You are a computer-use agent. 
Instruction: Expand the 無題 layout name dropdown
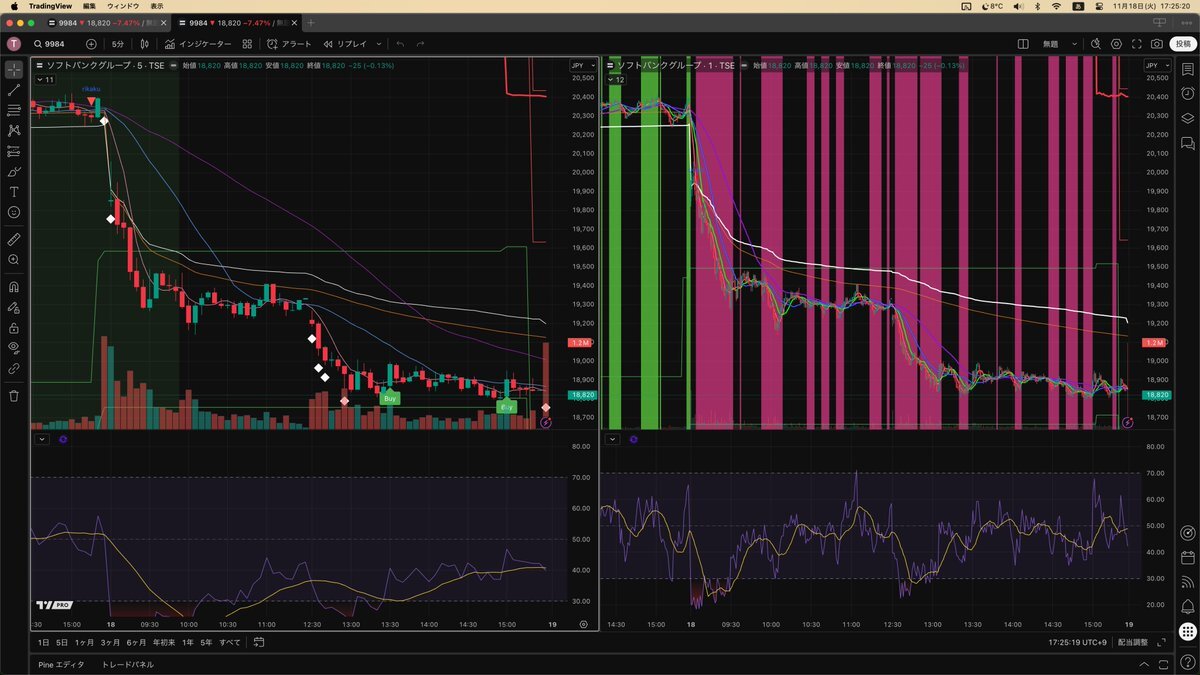[x=1060, y=44]
